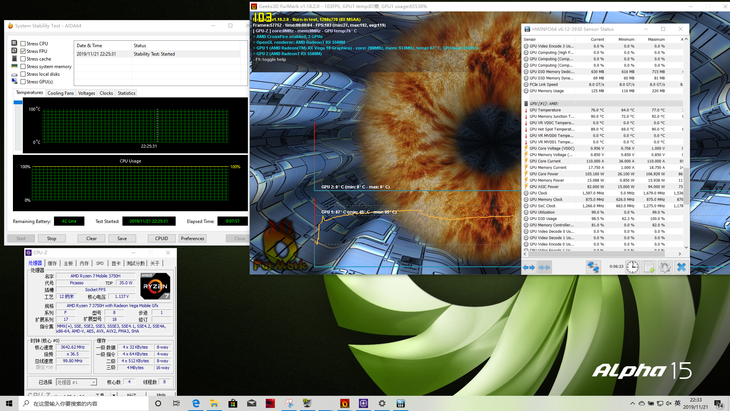Image resolution: width=730 pixels, height=411 pixels.
Task: Switch to the Temperatures tab in AIDA64
Action: tap(29, 93)
